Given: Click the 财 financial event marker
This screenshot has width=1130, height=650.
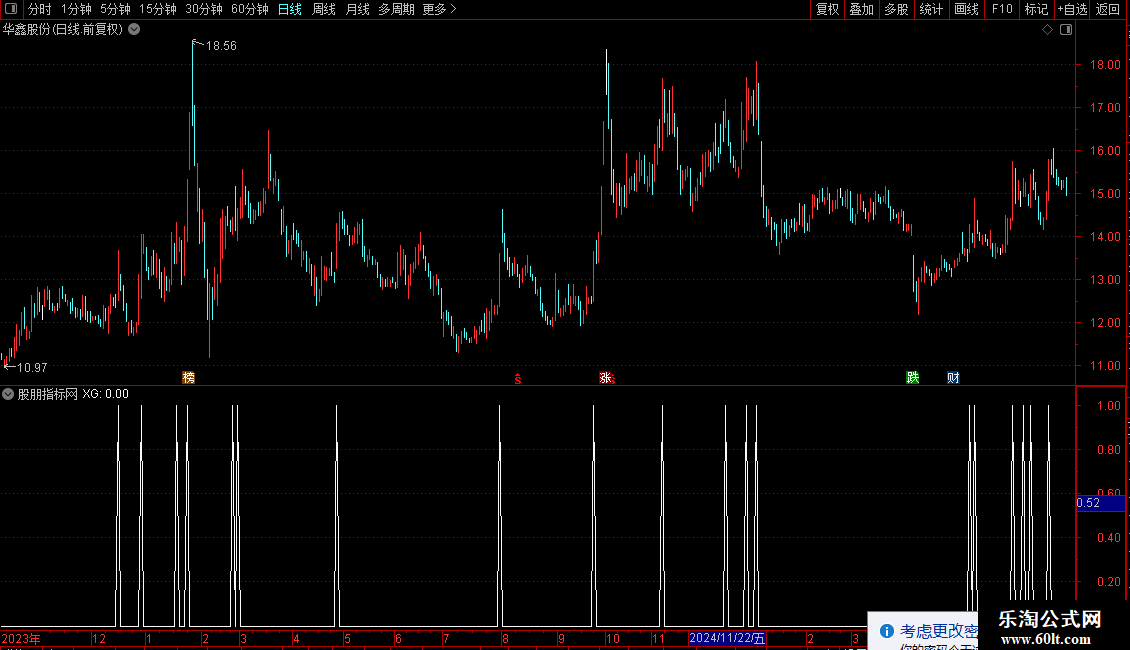Looking at the screenshot, I should [x=953, y=377].
